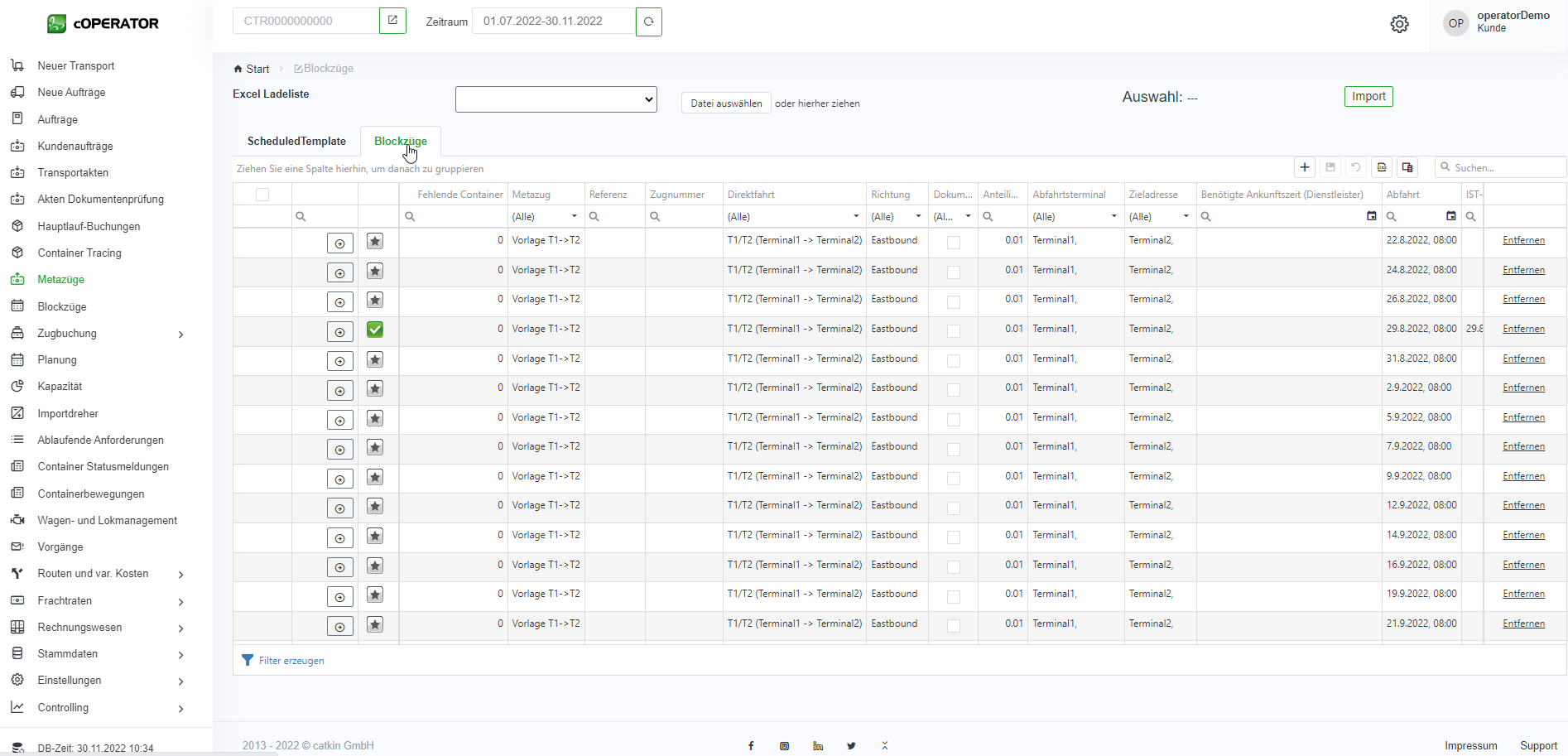
Task: Click Entfernen link for the 26.8.2022 row
Action: pos(1523,299)
